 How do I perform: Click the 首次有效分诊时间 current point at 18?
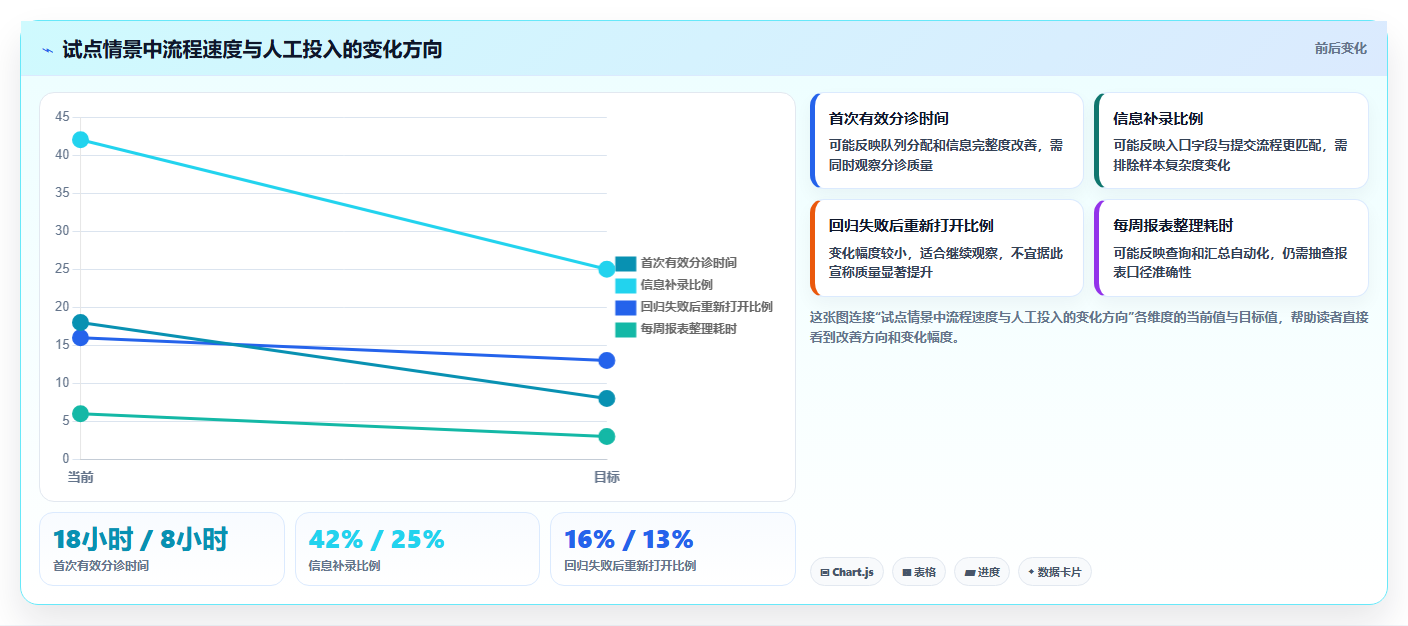[x=80, y=322]
